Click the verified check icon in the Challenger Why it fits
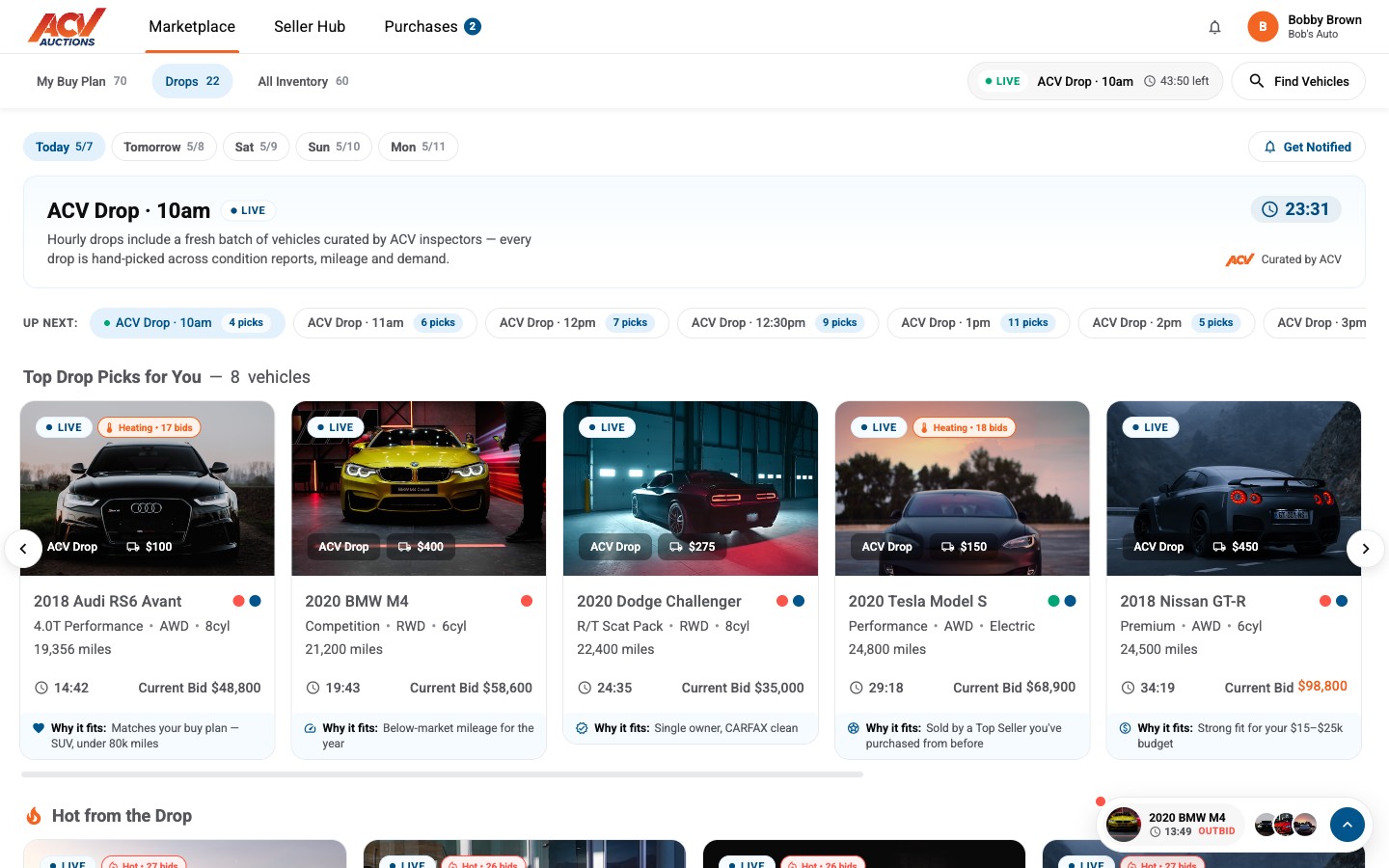This screenshot has width=1389, height=868. (x=582, y=728)
